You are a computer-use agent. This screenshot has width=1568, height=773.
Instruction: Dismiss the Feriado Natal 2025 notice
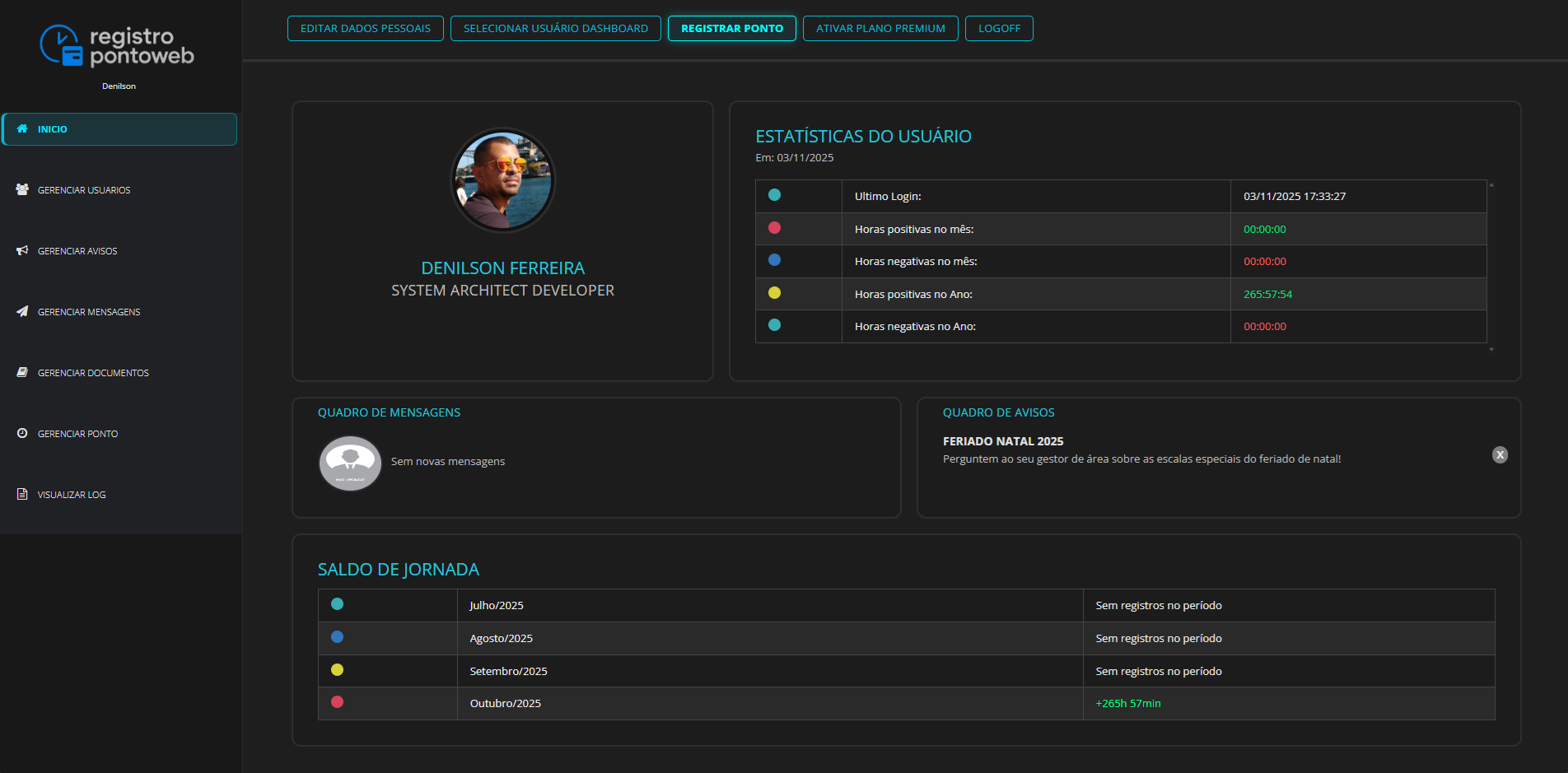point(1500,455)
